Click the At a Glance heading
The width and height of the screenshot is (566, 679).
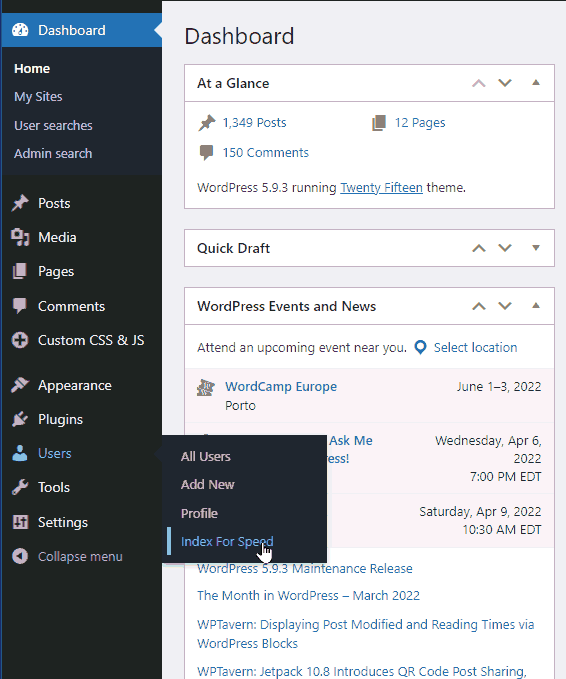coord(233,83)
